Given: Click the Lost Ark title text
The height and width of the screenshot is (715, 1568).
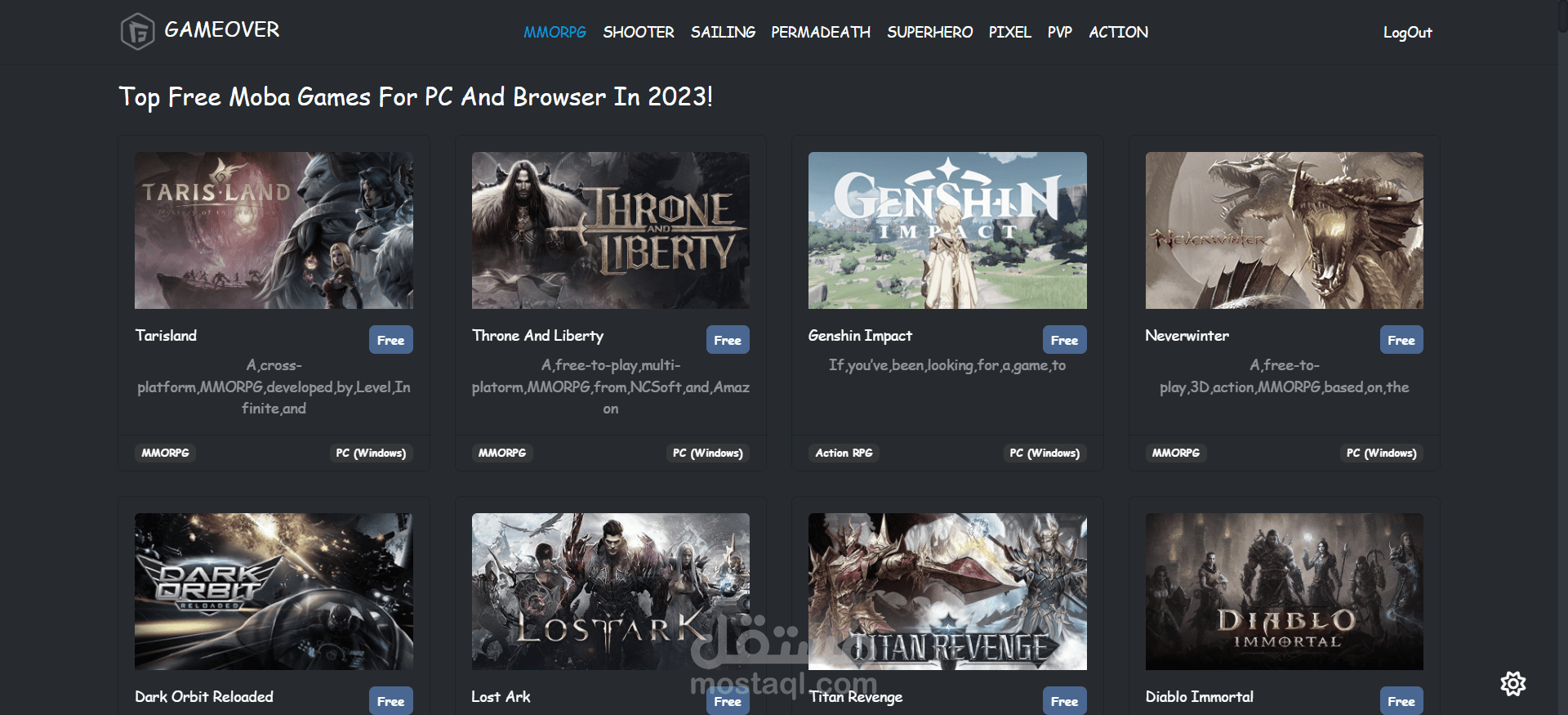Looking at the screenshot, I should pyautogui.click(x=501, y=697).
